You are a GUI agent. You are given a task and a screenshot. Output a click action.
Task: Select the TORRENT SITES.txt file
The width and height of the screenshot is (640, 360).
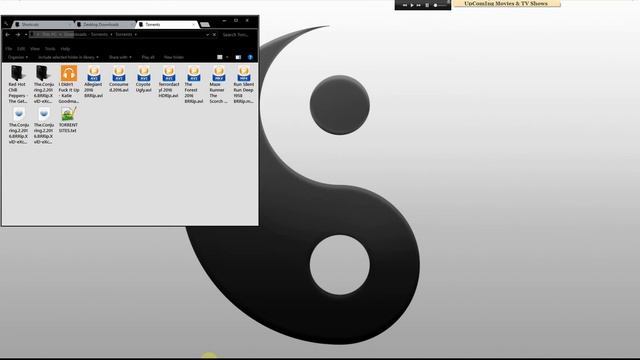[x=68, y=120]
